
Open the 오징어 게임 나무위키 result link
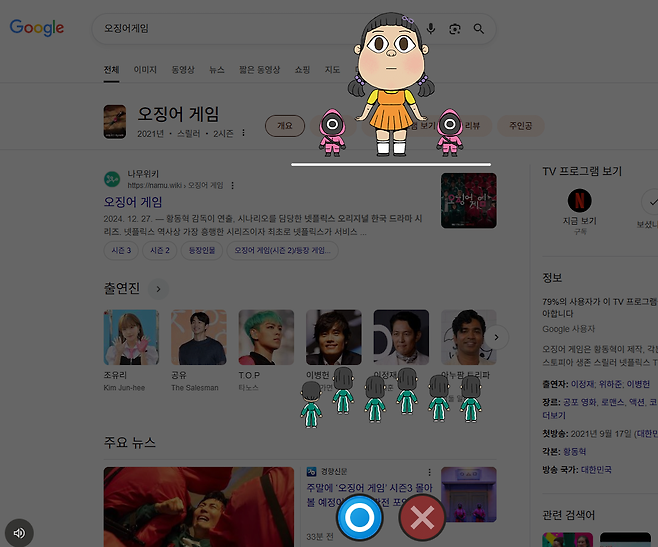133,202
